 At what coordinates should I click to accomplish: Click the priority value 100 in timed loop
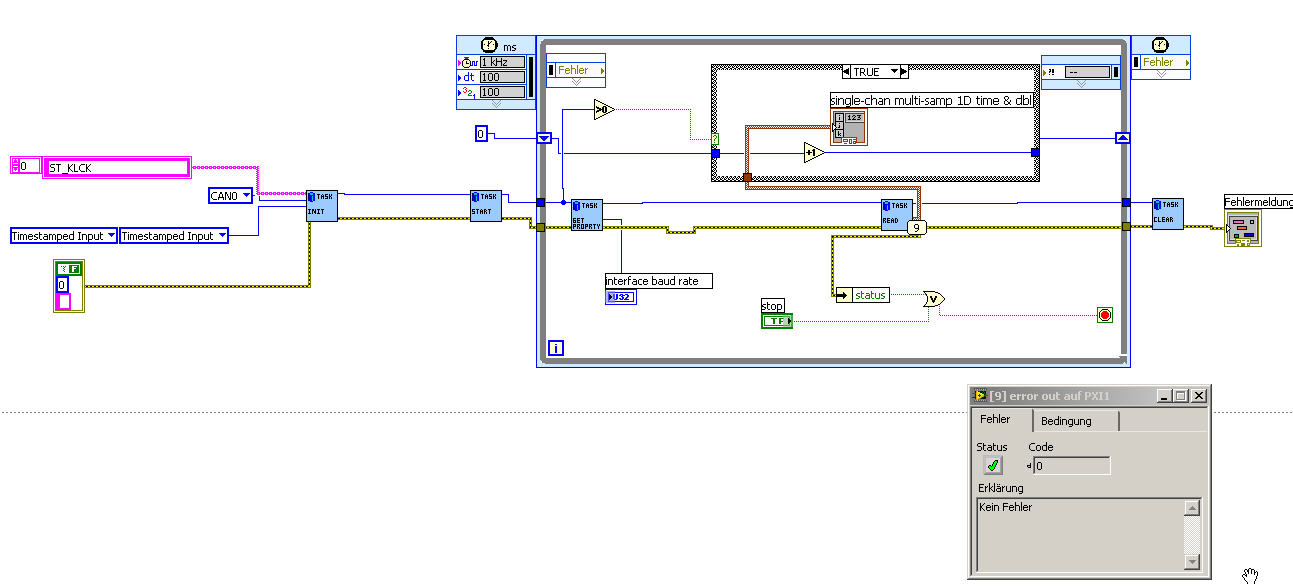coord(502,92)
